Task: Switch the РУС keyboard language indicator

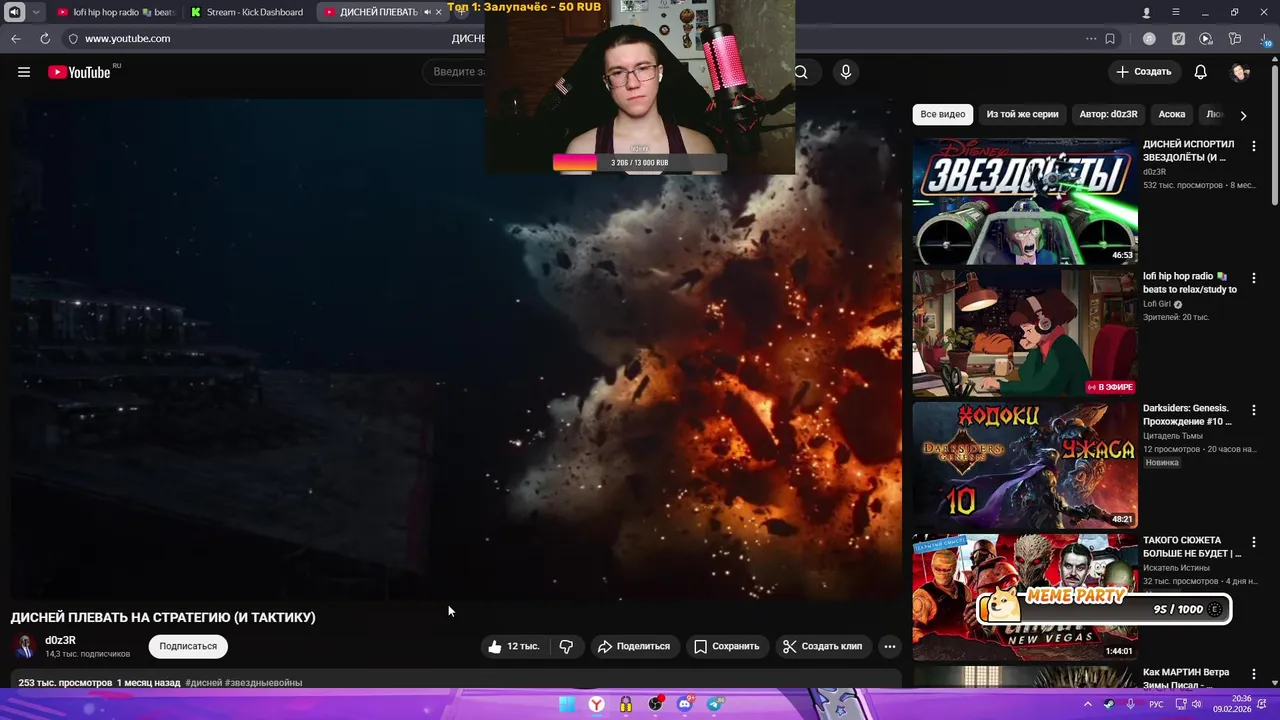Action: click(1156, 704)
